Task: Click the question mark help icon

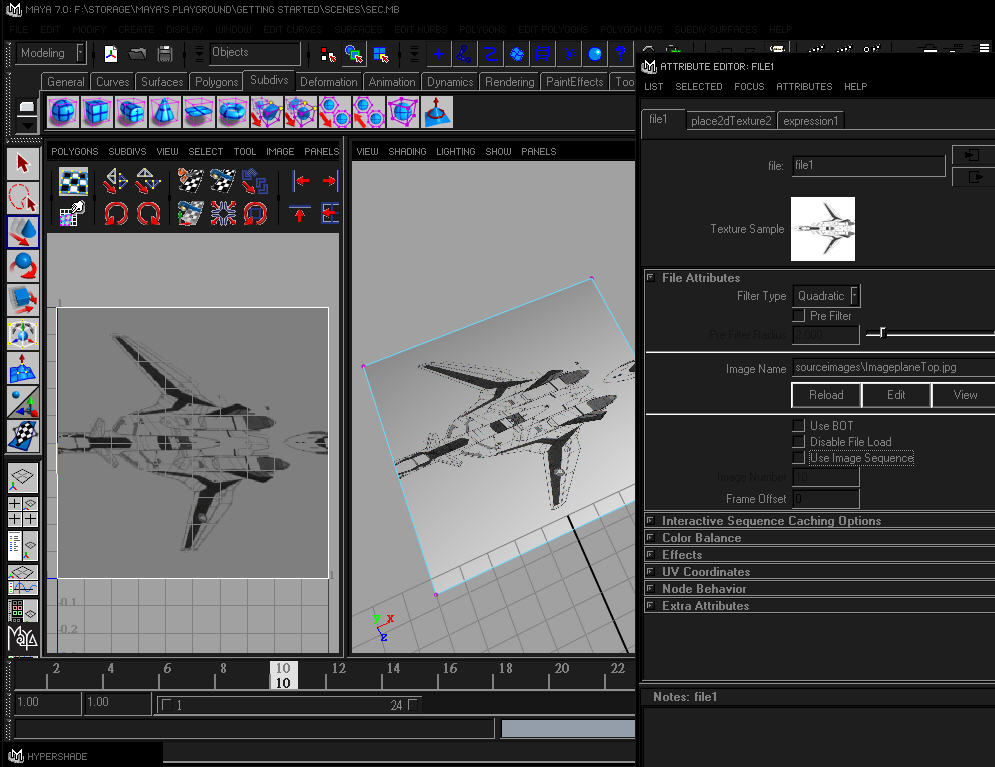Action: pos(621,54)
